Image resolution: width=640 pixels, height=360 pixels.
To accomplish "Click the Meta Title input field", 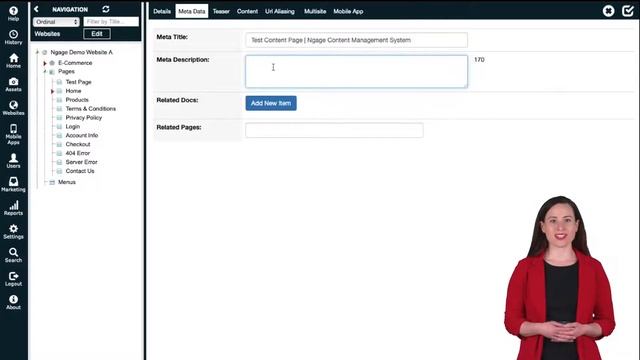I will pos(356,40).
